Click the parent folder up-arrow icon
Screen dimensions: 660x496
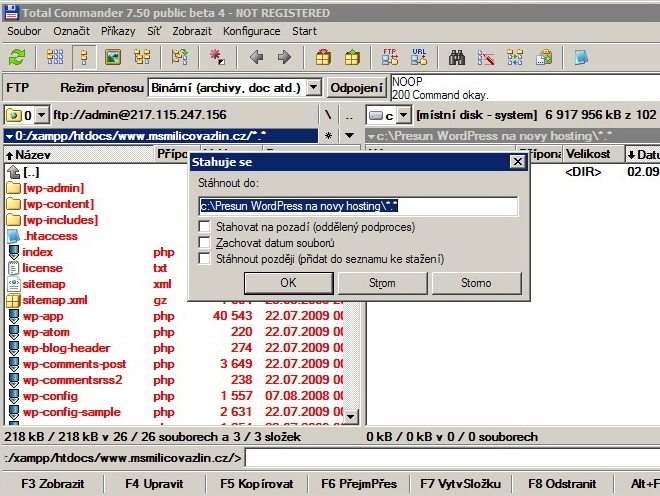pyautogui.click(x=14, y=172)
